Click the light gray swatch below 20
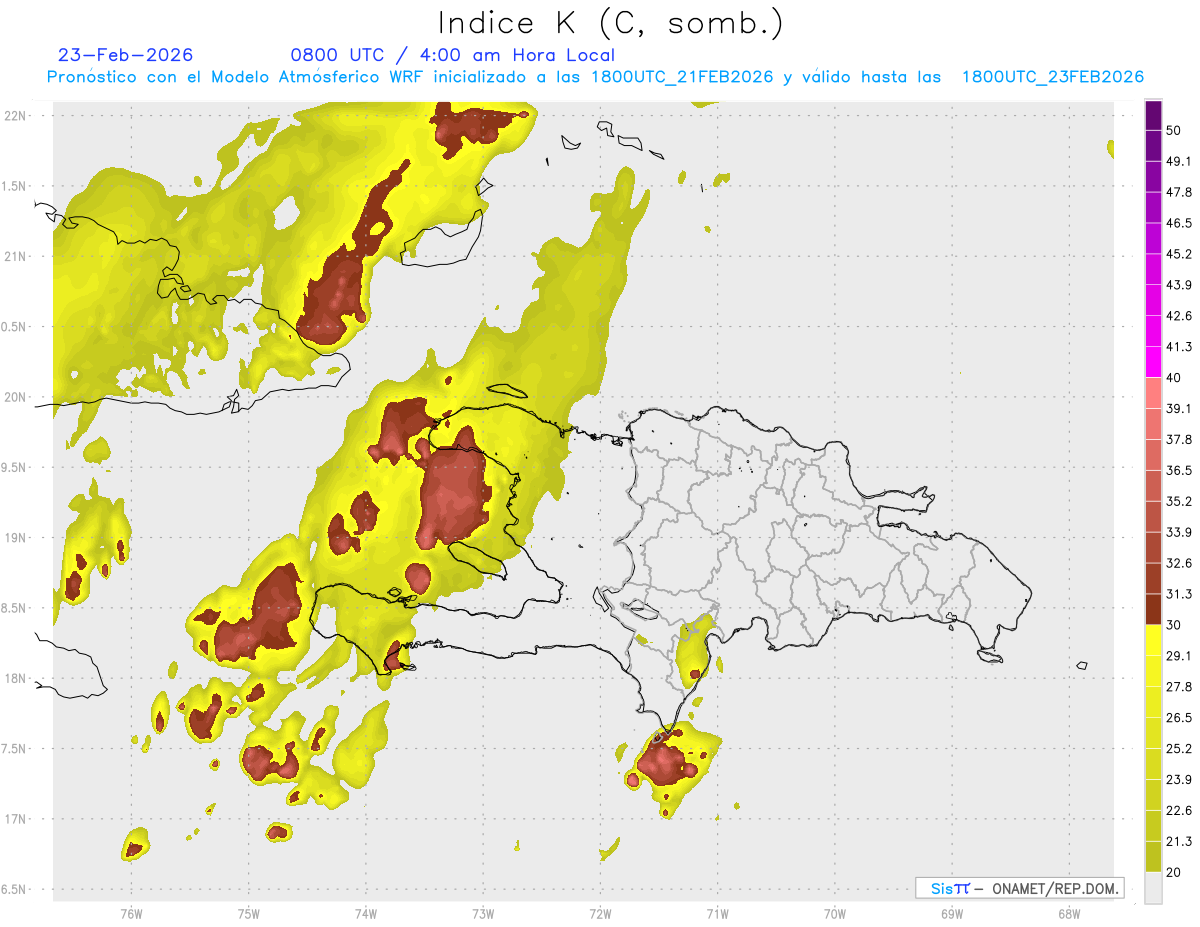The width and height of the screenshot is (1200, 927). point(1153,888)
